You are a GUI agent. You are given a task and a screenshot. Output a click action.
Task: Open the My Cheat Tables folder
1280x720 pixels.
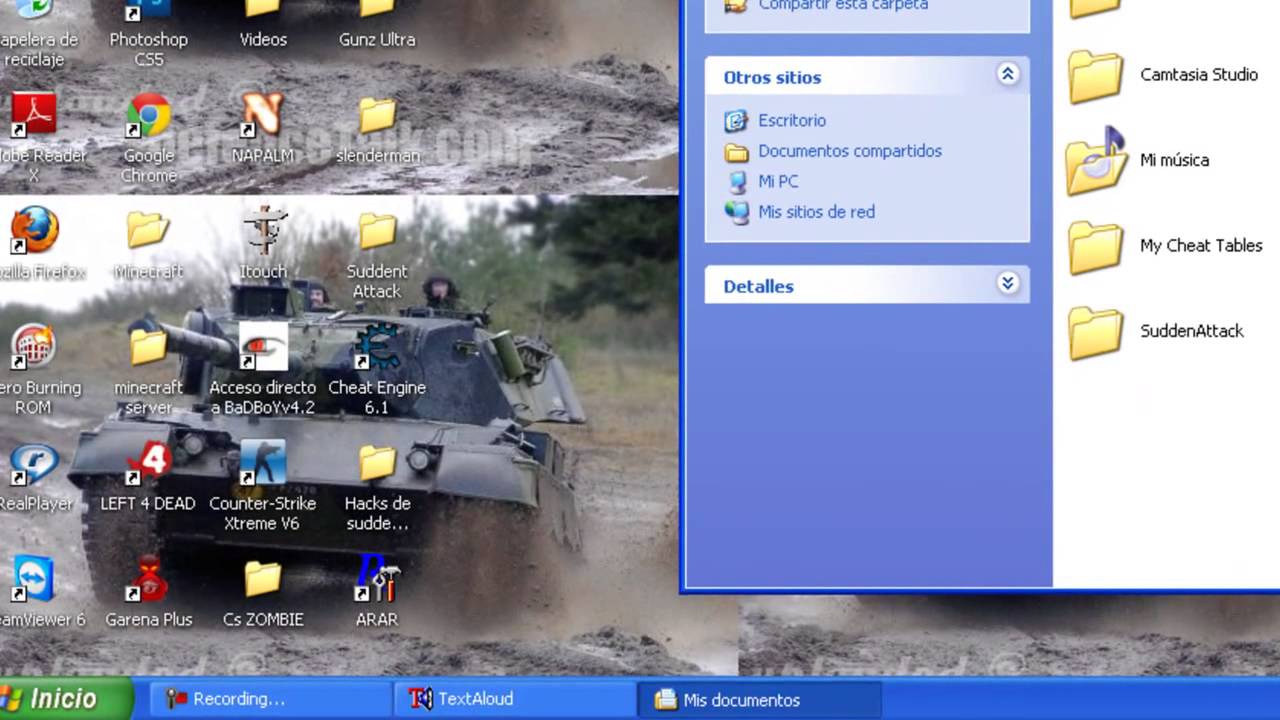pos(1166,246)
